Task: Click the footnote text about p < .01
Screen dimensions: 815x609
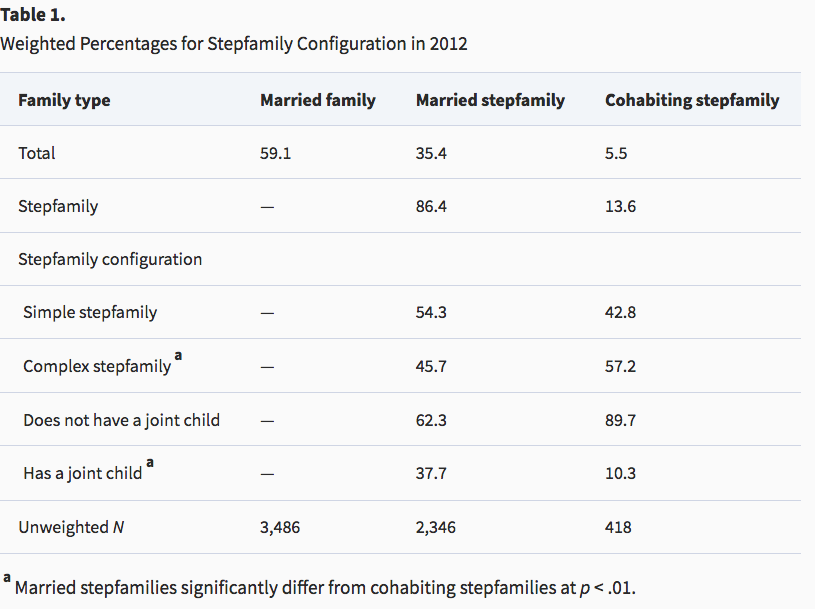Action: click(324, 587)
